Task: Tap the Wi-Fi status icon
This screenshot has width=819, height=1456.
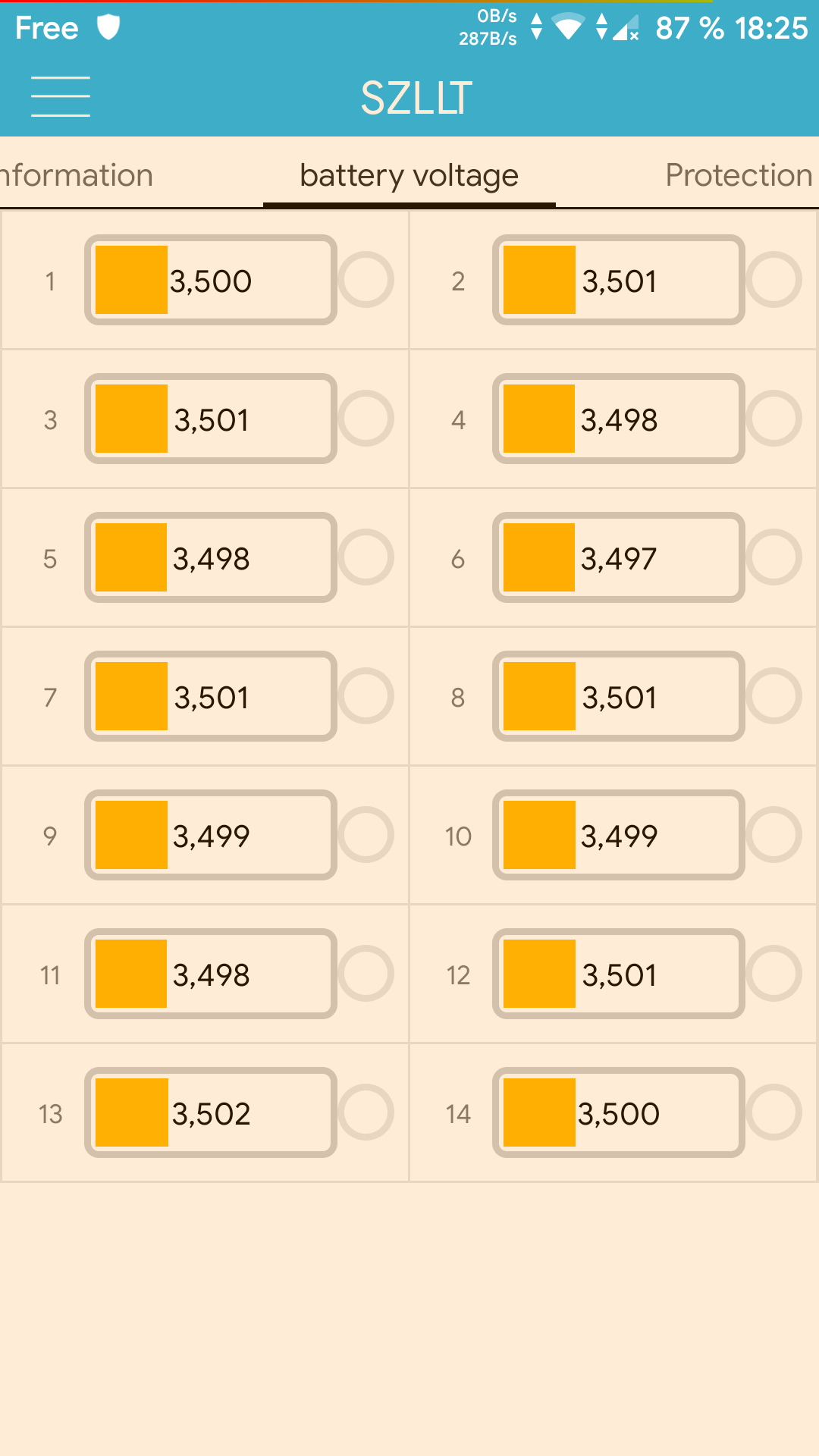Action: point(568,27)
